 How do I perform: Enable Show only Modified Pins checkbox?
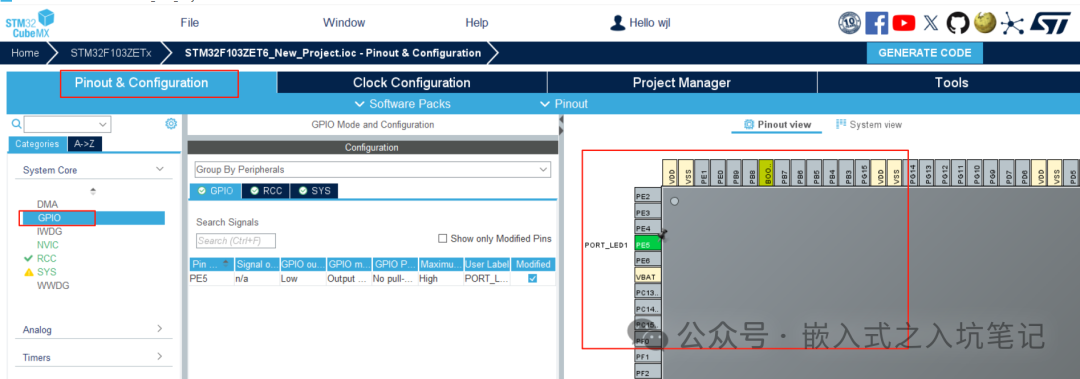point(443,238)
